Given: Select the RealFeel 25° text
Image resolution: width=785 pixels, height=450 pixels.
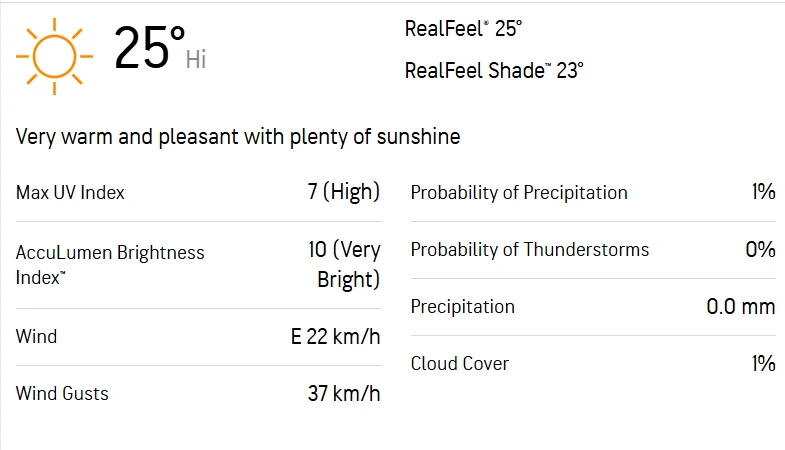Looking at the screenshot, I should (463, 29).
